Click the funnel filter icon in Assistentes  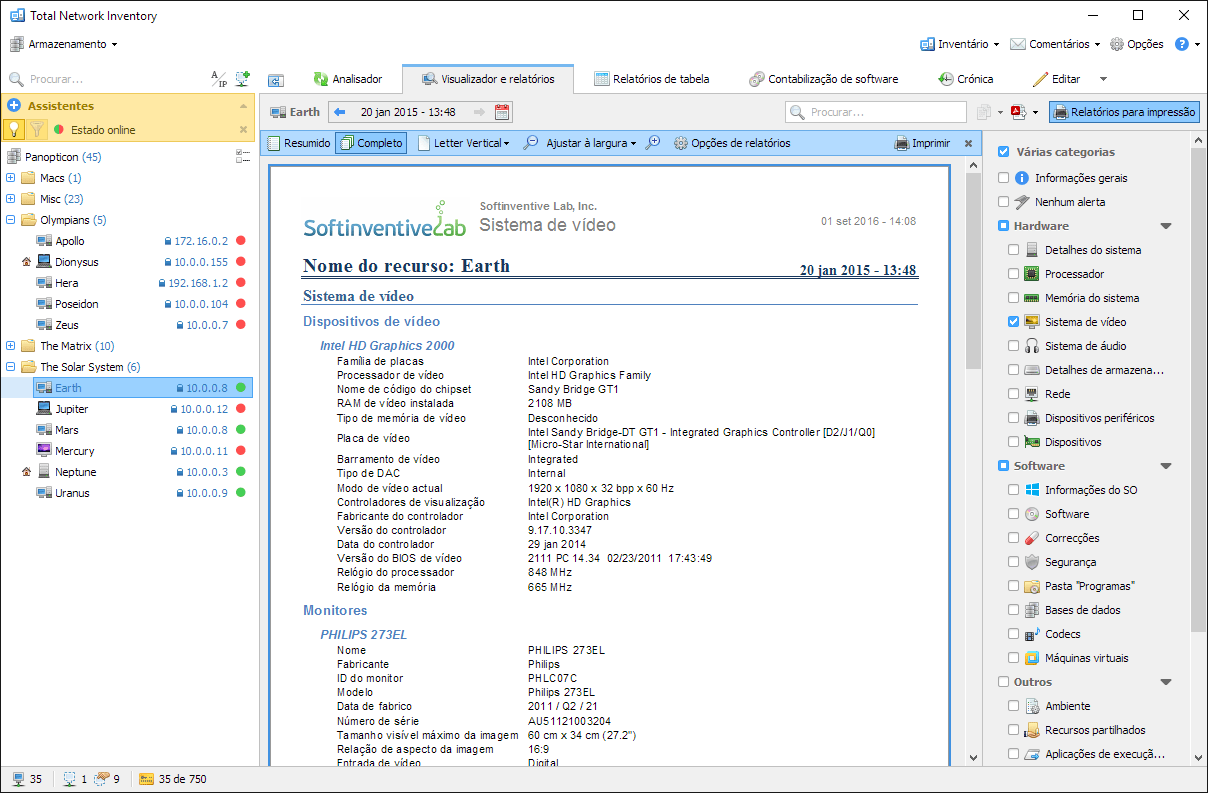click(x=37, y=129)
